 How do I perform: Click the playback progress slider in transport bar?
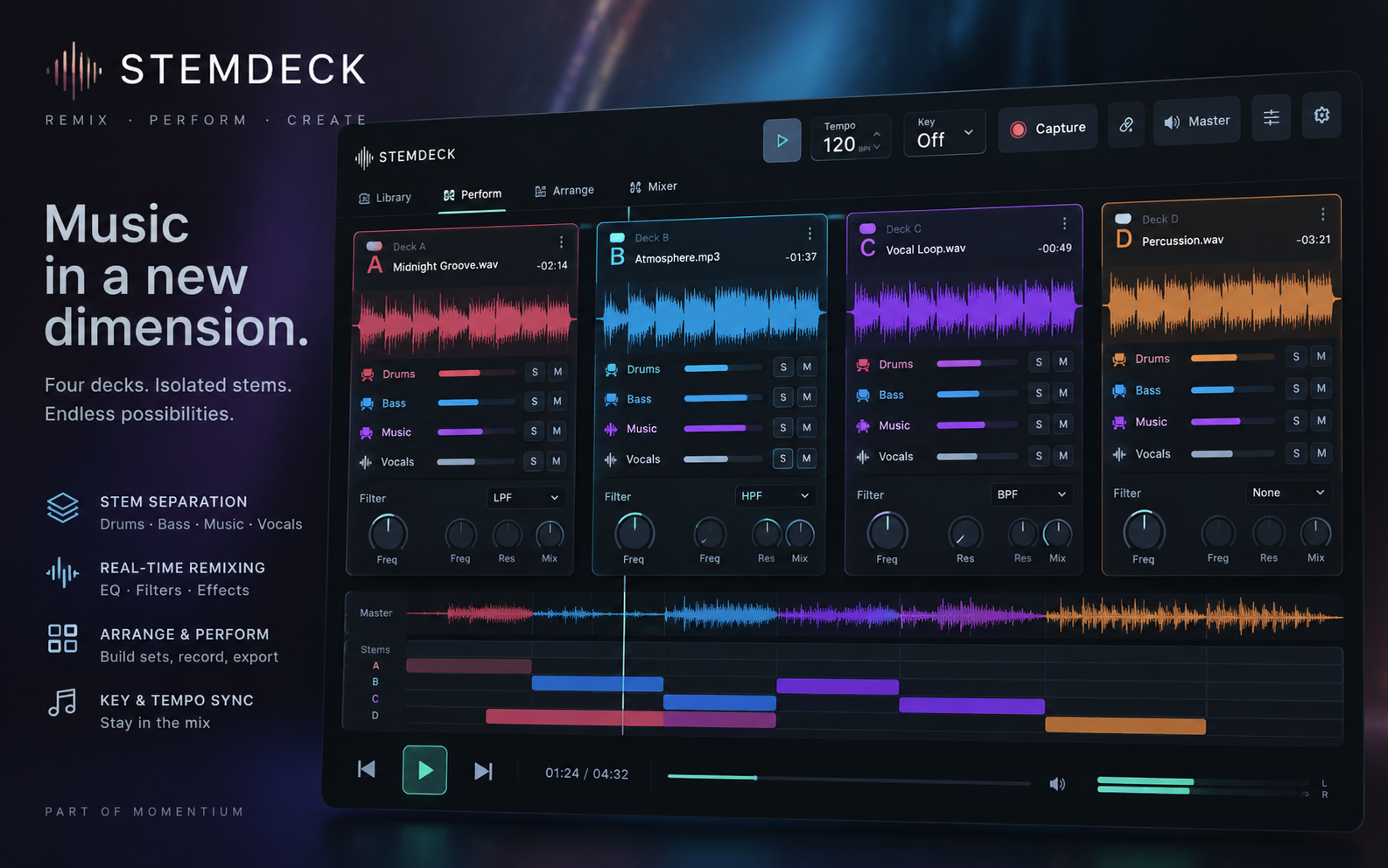(848, 778)
